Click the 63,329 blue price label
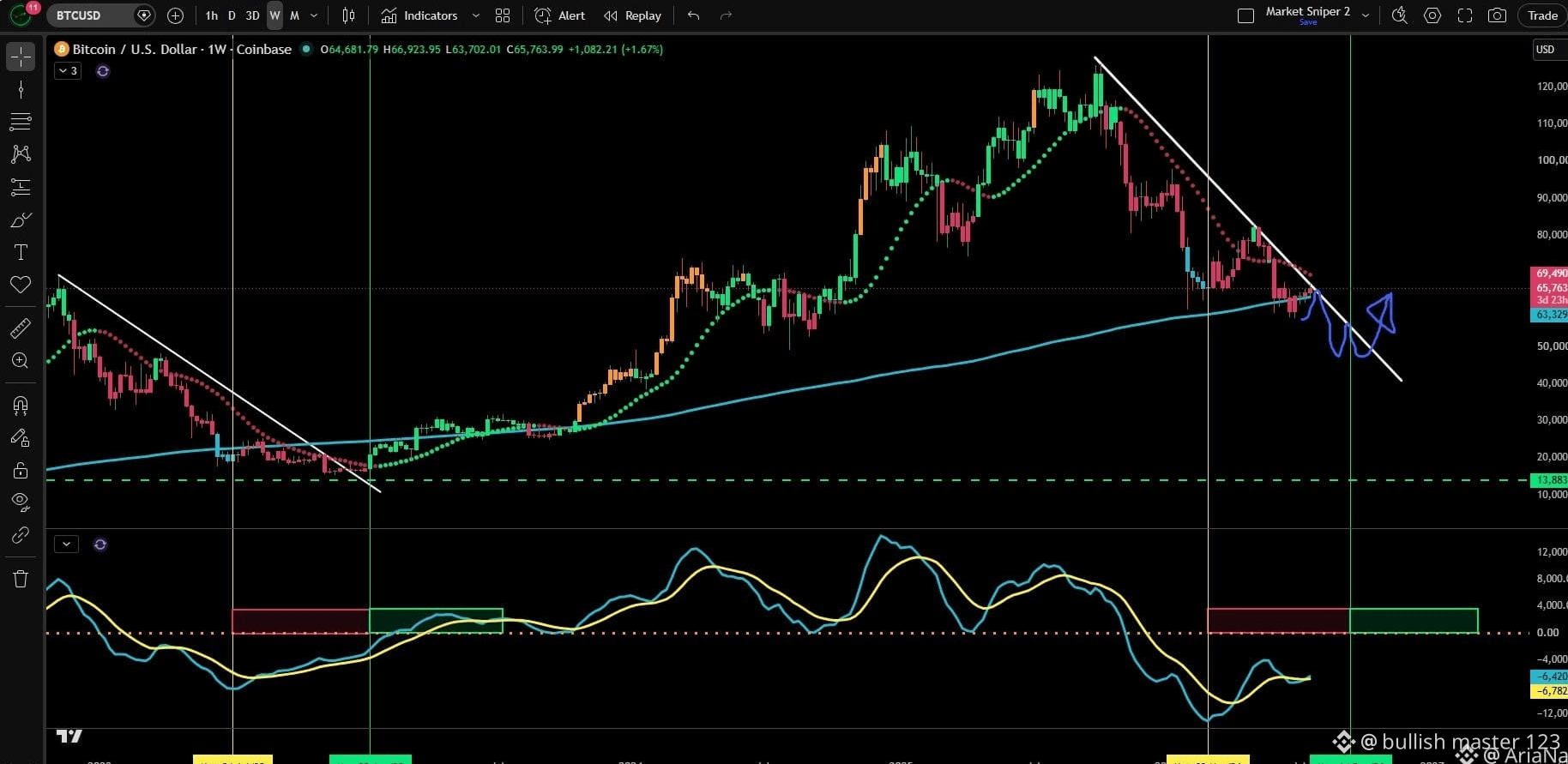Screen dimensions: 1568x764 click(1549, 315)
